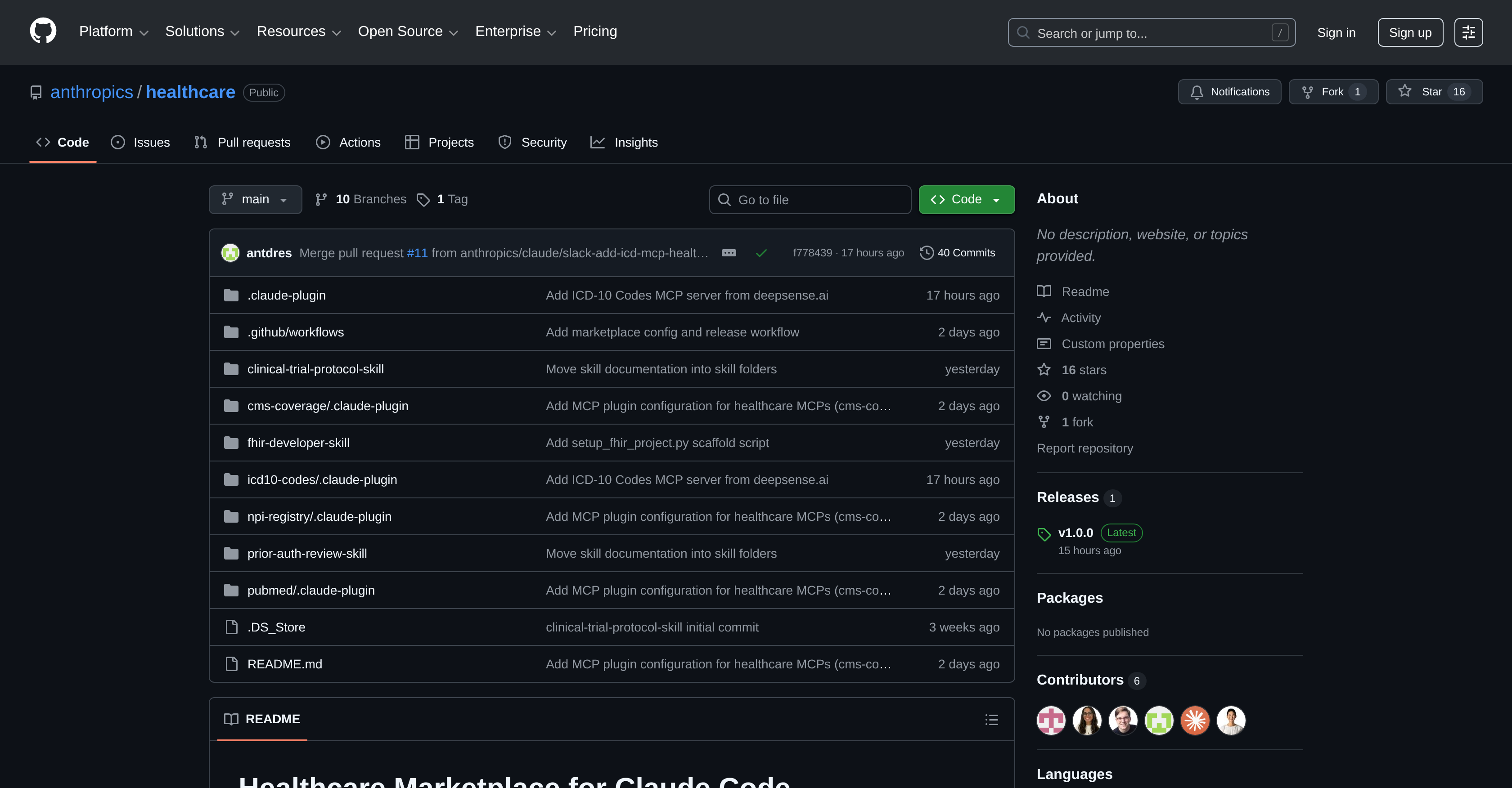
Task: Click inside the Go to file field
Action: click(810, 200)
